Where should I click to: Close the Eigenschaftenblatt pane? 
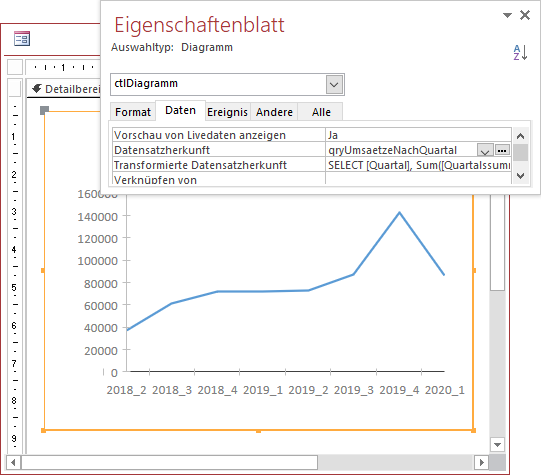point(525,15)
